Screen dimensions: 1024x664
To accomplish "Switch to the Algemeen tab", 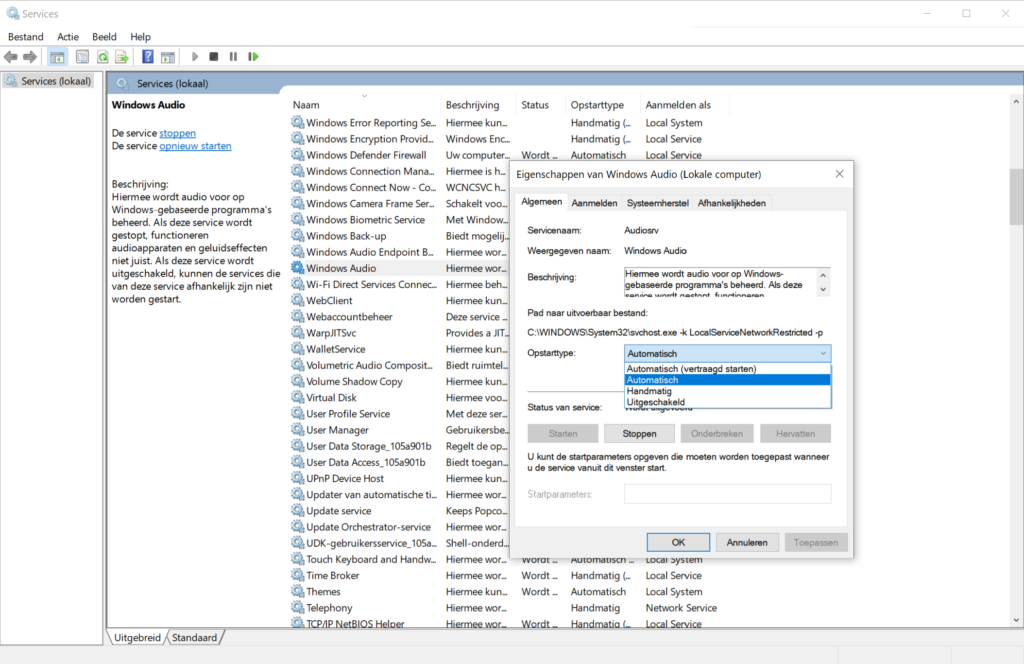I will 541,202.
